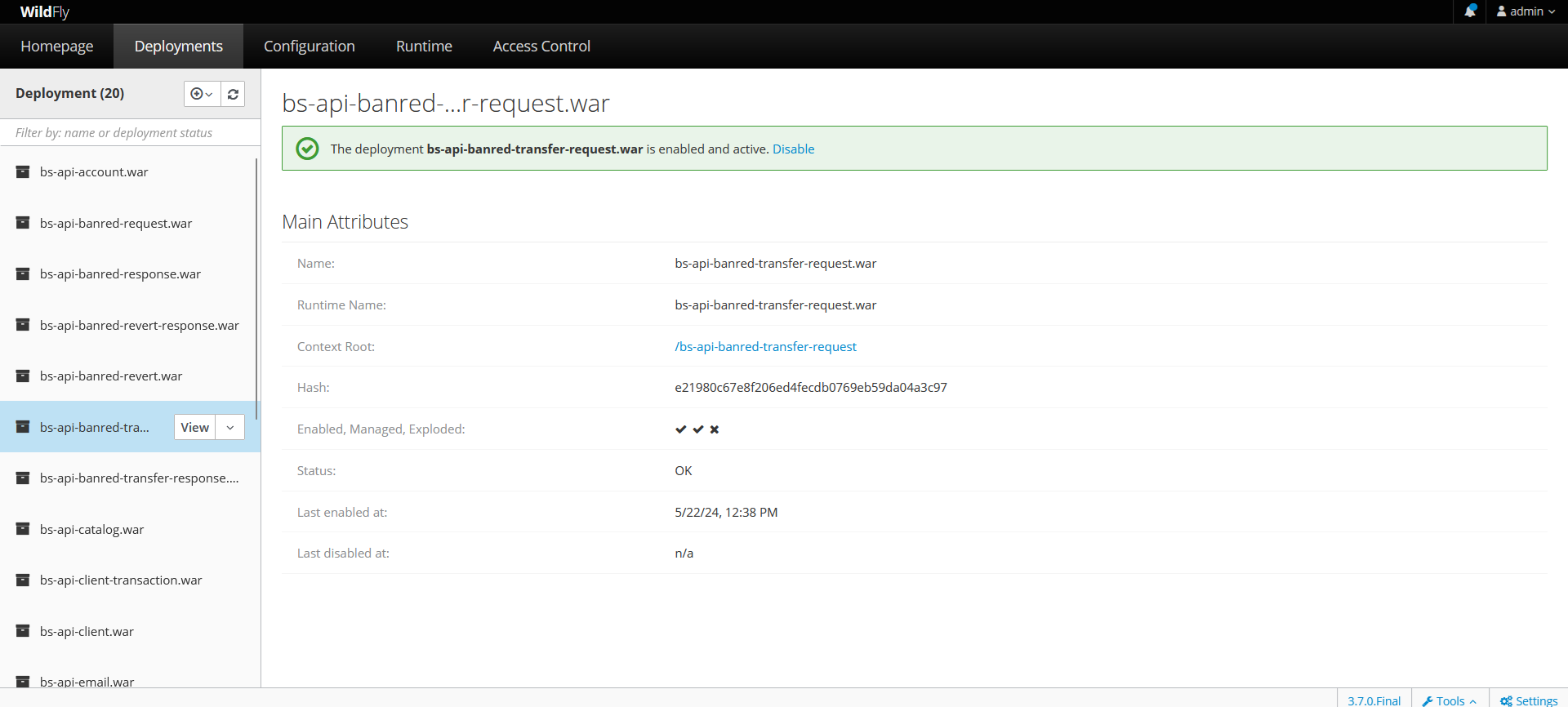The height and width of the screenshot is (707, 1568).
Task: Focus the deployment filter input field
Action: [131, 133]
